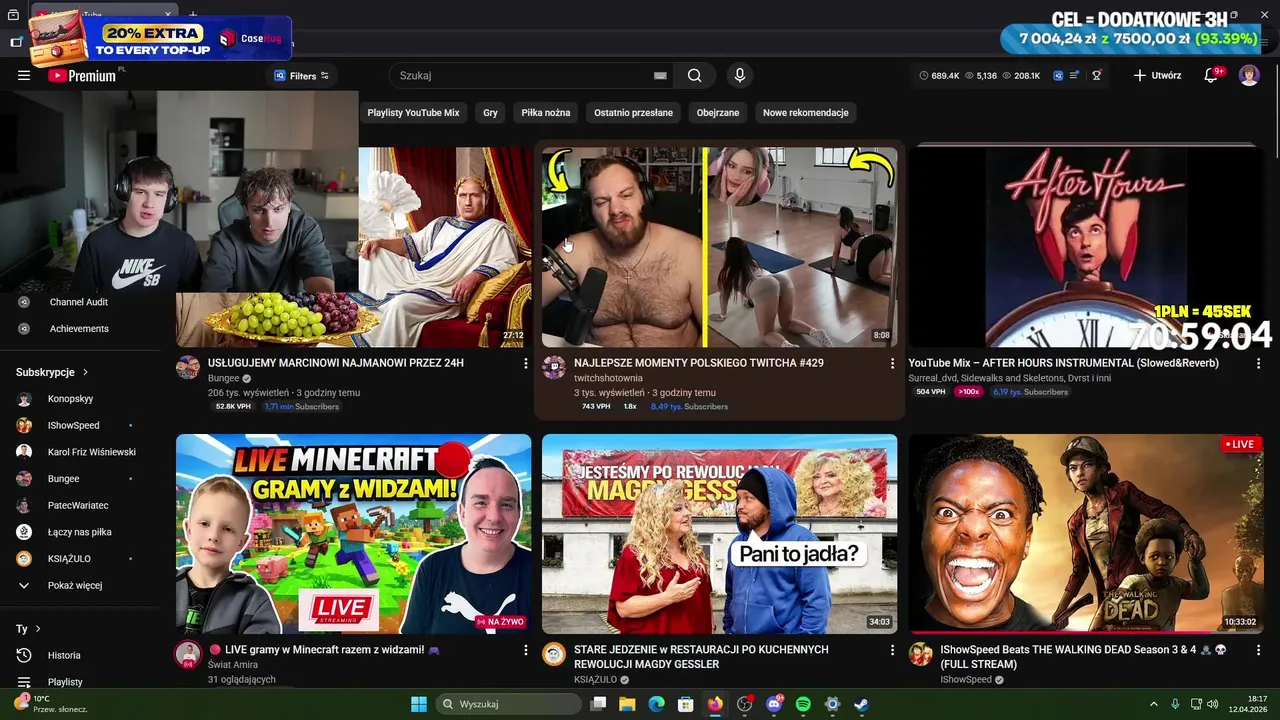
Task: Open the Windows Start menu
Action: click(419, 704)
